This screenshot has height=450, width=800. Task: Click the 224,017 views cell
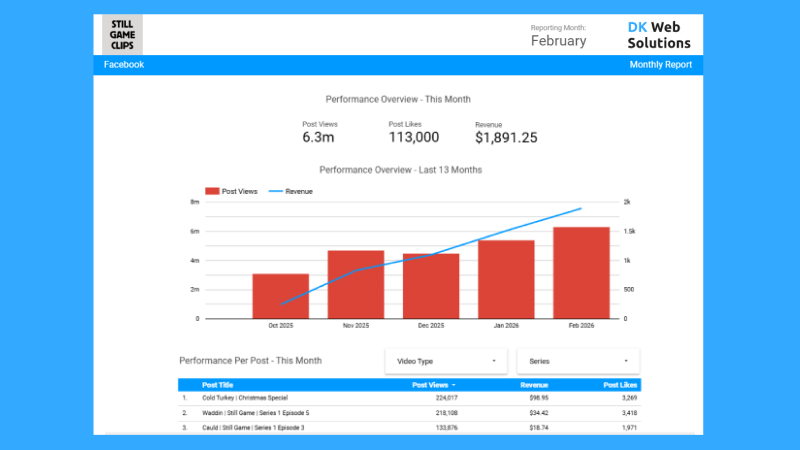[x=446, y=398]
